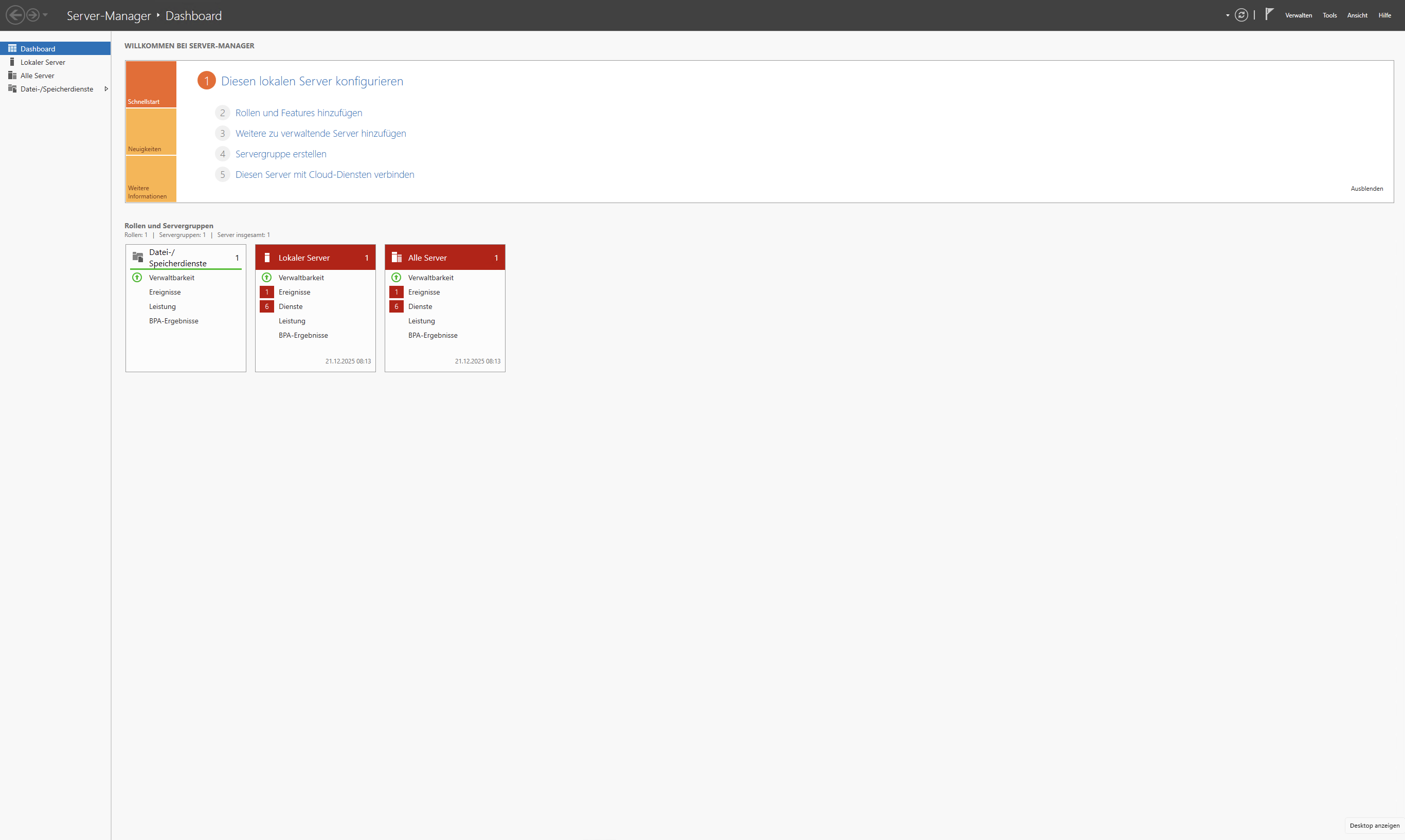Refresh the Server-Manager view
Viewport: 1405px width, 840px height.
1241,15
